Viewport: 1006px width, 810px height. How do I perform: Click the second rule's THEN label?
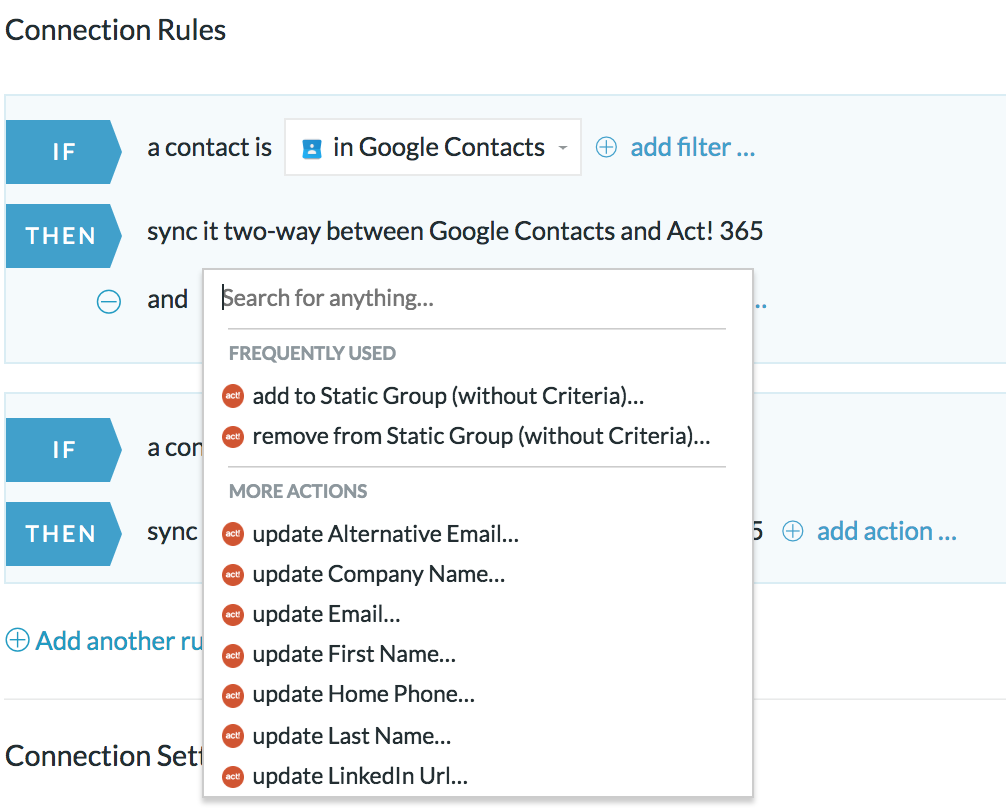[x=64, y=534]
